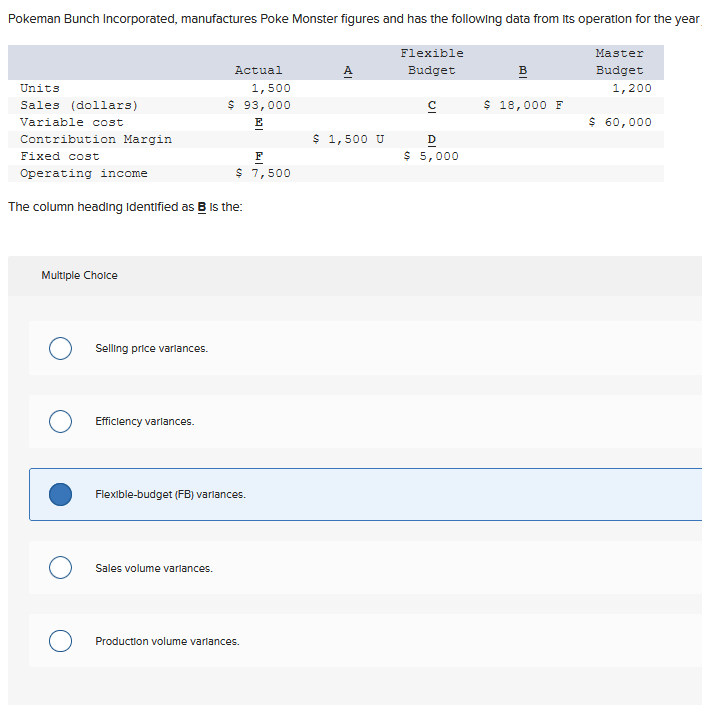702x705 pixels.
Task: Click placeholder F in Fixed cost row
Action: pos(259,156)
